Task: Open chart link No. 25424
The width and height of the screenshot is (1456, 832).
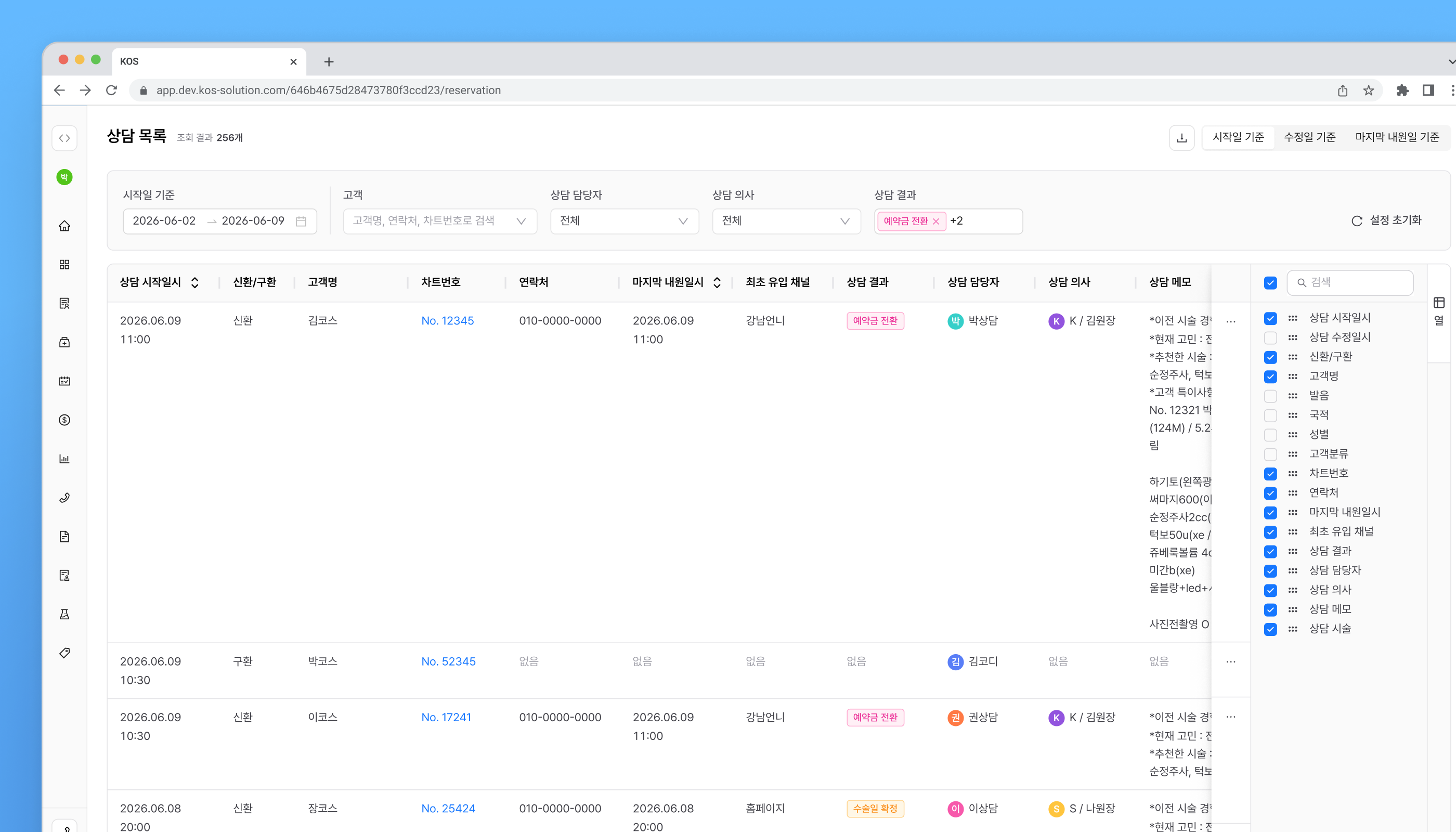Action: (449, 809)
